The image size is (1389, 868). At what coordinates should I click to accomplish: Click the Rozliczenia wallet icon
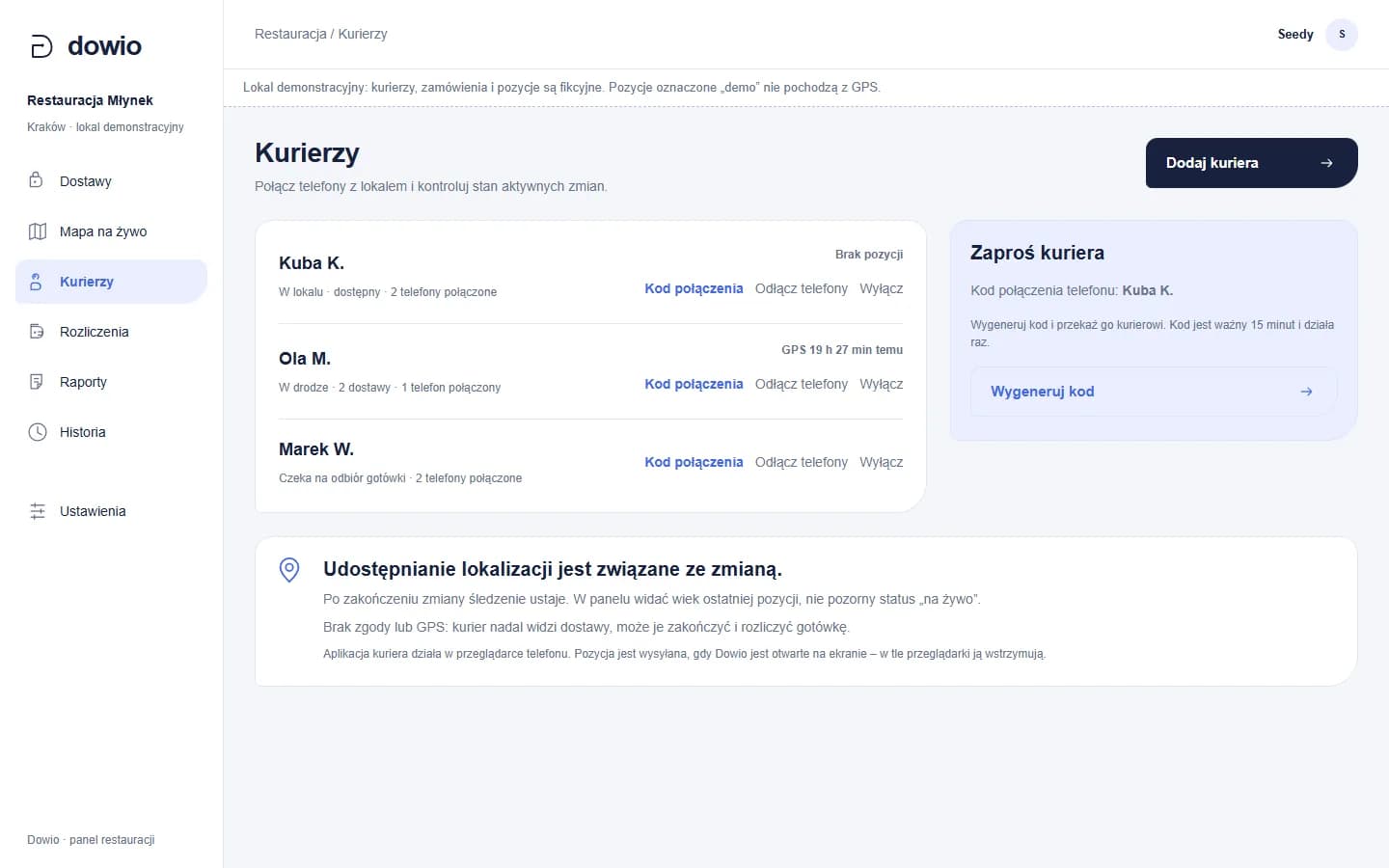click(37, 332)
